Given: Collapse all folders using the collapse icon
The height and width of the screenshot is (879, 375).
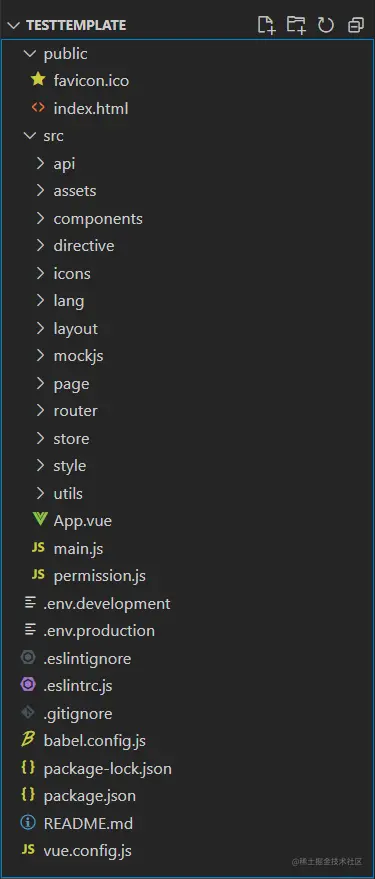Looking at the screenshot, I should coord(355,25).
